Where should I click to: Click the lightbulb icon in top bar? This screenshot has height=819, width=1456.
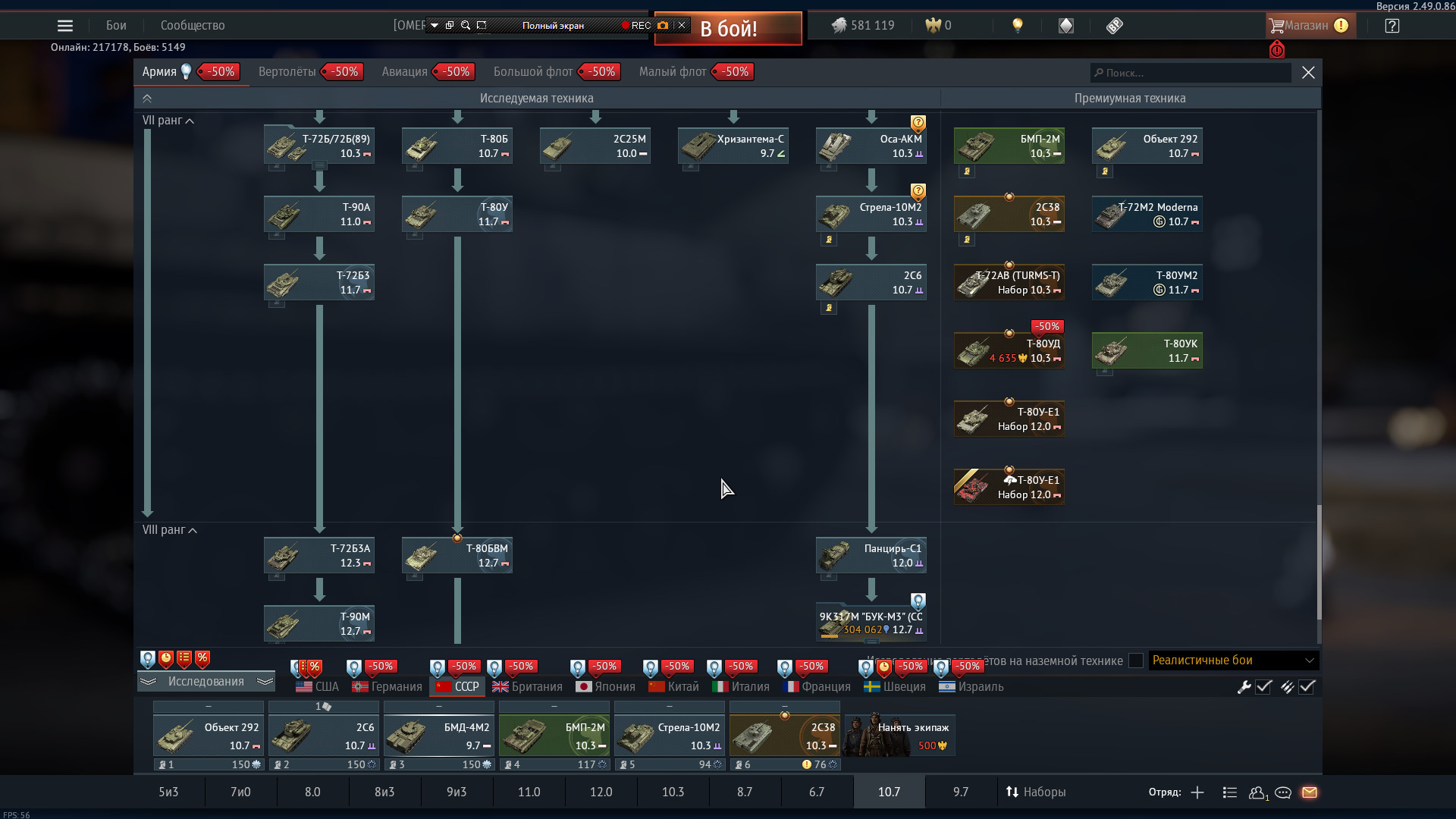pos(1018,25)
